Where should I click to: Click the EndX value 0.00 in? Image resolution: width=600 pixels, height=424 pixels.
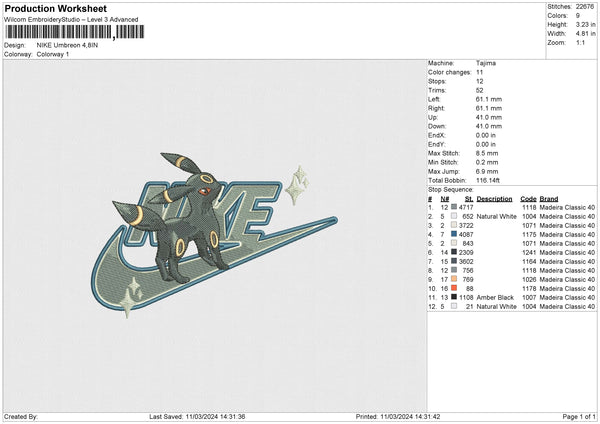click(486, 135)
